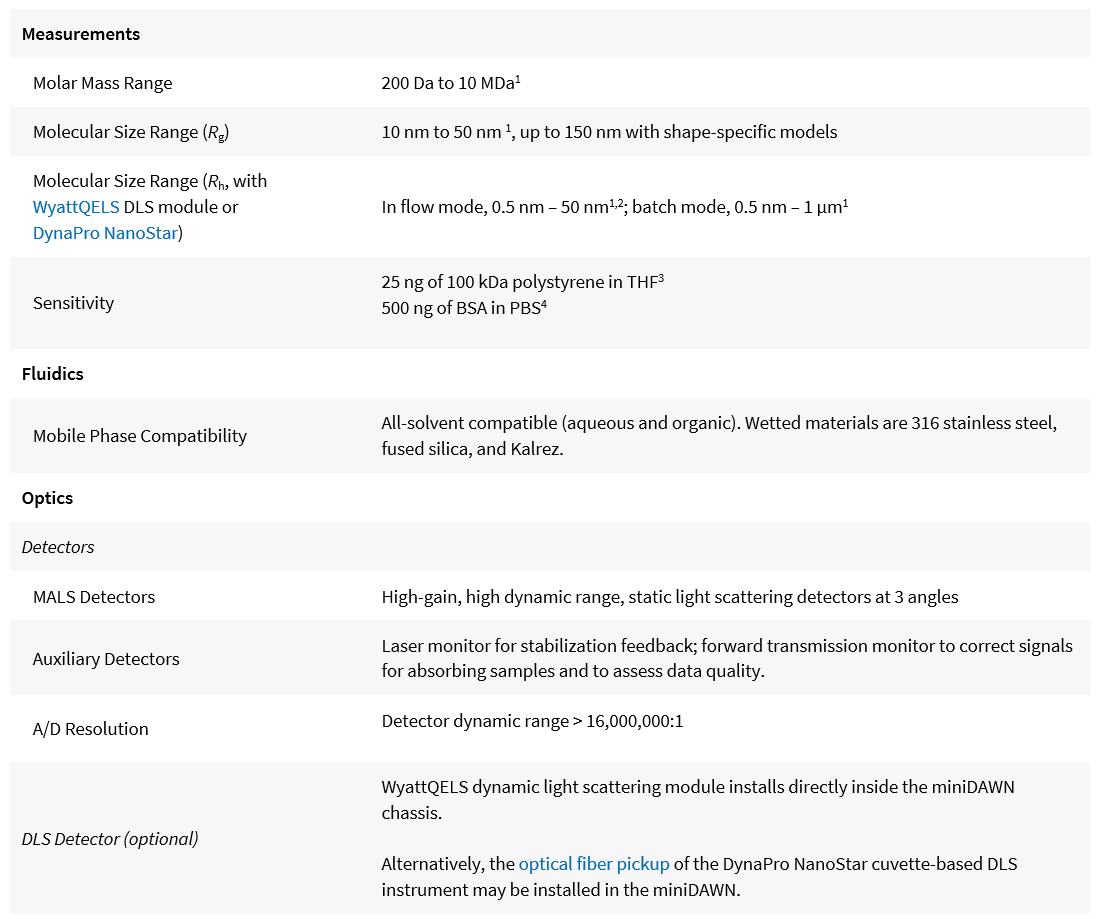The height and width of the screenshot is (919, 1098).
Task: Click the A/D Resolution label
Action: tap(90, 729)
